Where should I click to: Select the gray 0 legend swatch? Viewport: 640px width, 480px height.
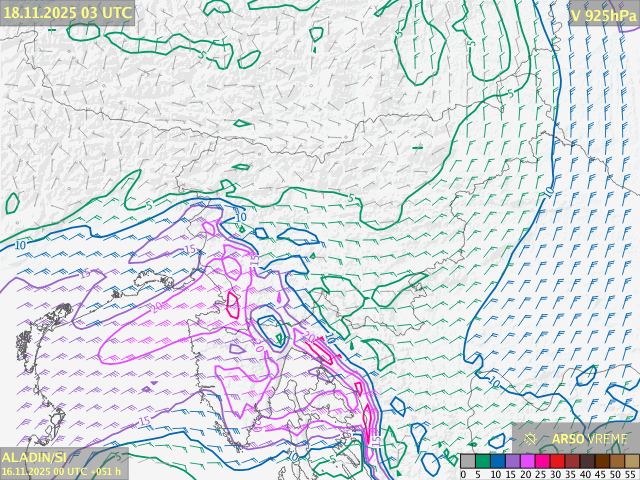pyautogui.click(x=468, y=461)
